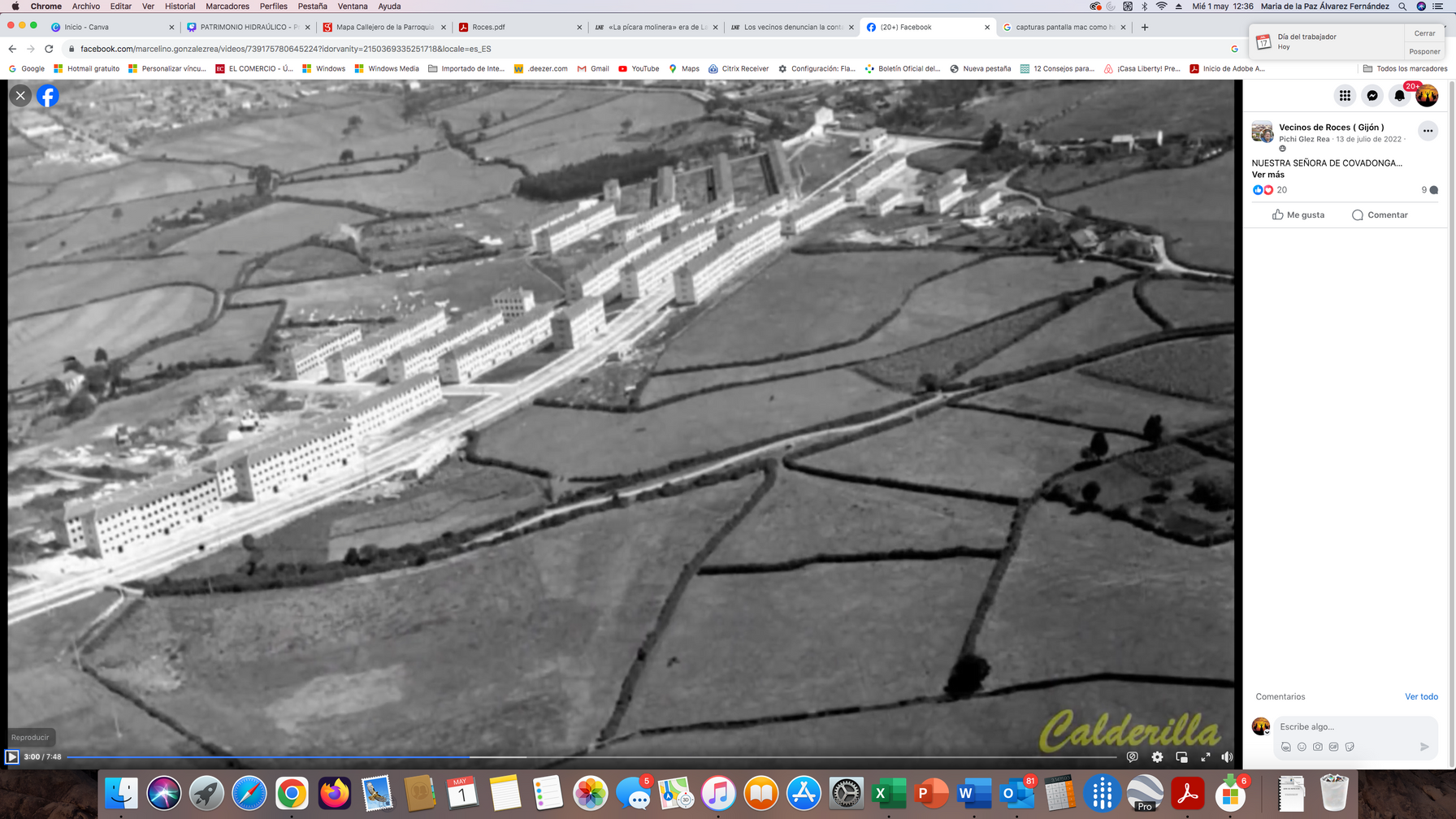Image resolution: width=1456 pixels, height=819 pixels.
Task: Close the video viewer with the X
Action: coord(20,96)
